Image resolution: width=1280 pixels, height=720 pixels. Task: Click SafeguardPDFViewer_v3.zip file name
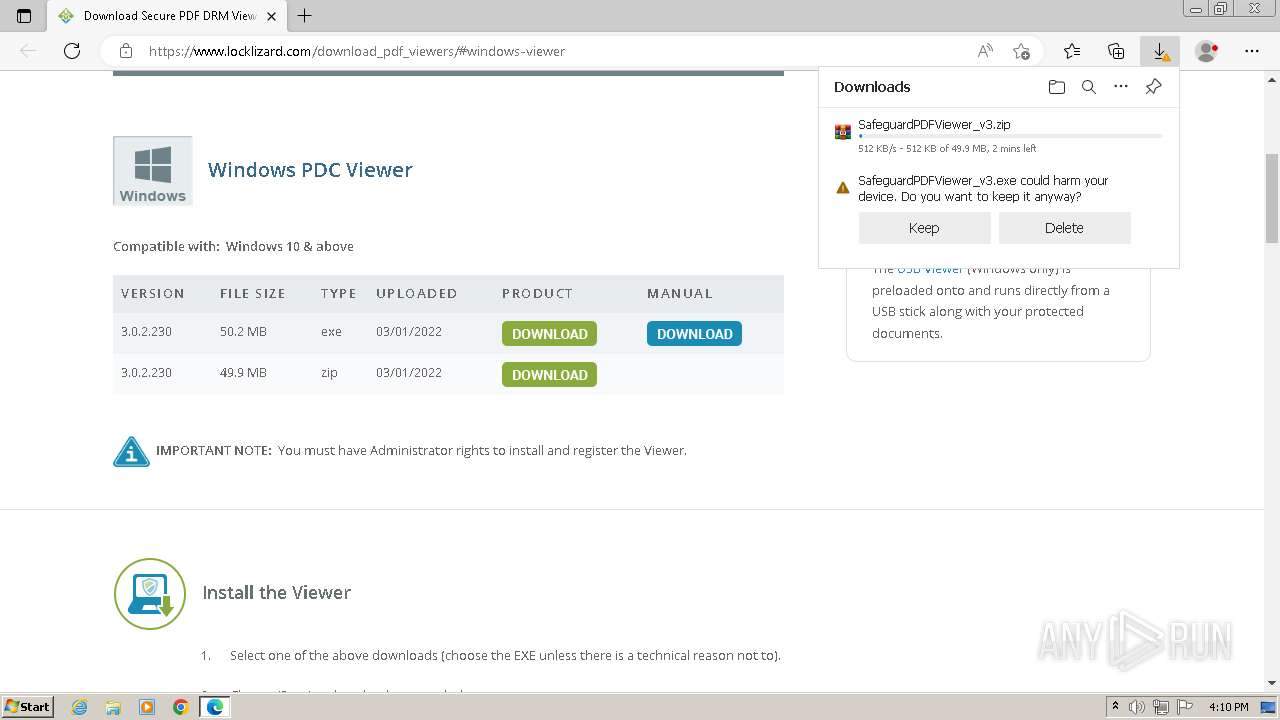[x=934, y=125]
